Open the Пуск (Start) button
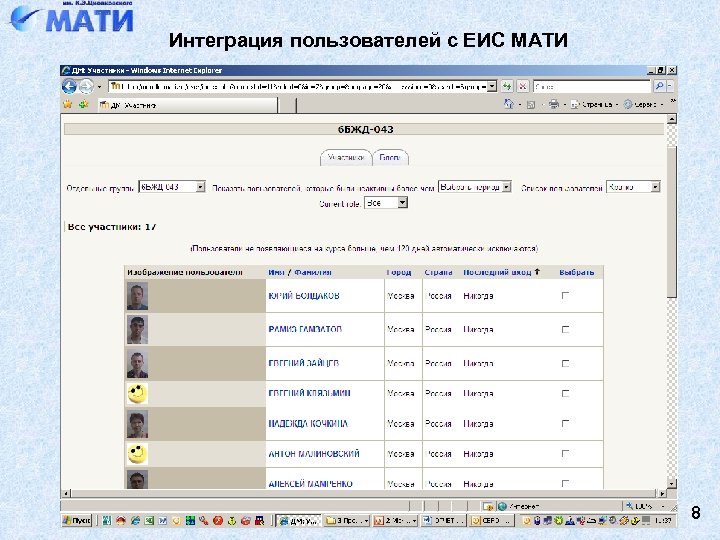 77,520
